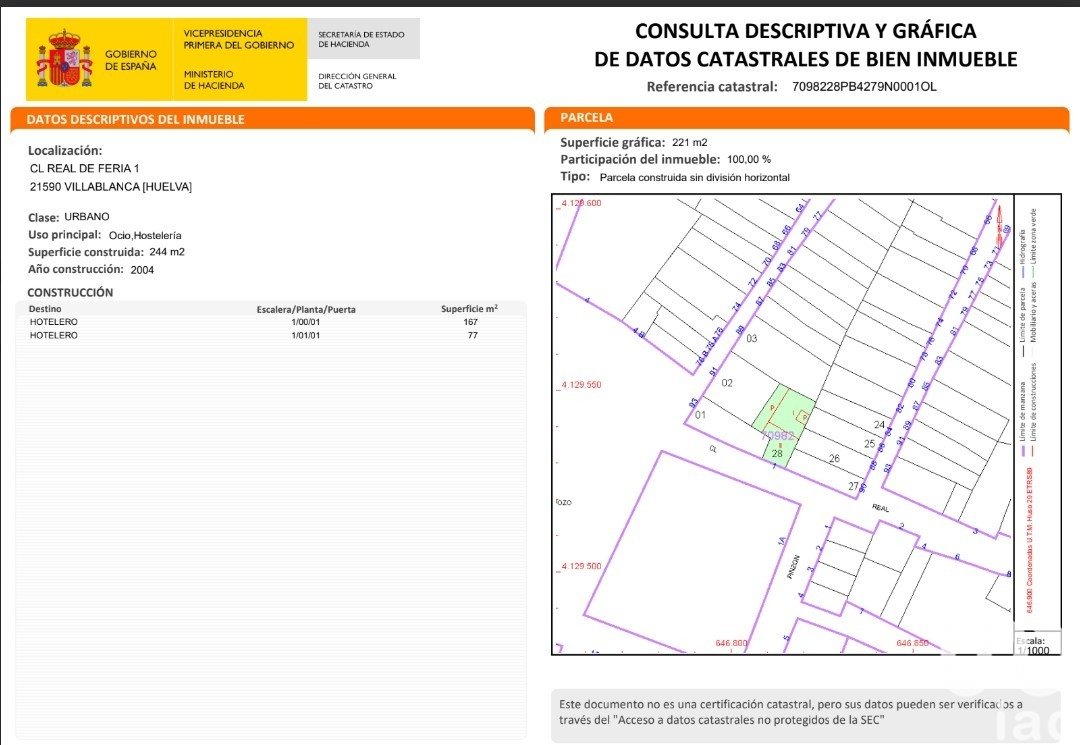The height and width of the screenshot is (745, 1080).
Task: Click the cadastral reference 7098228PB4279N0001OL
Action: click(864, 87)
